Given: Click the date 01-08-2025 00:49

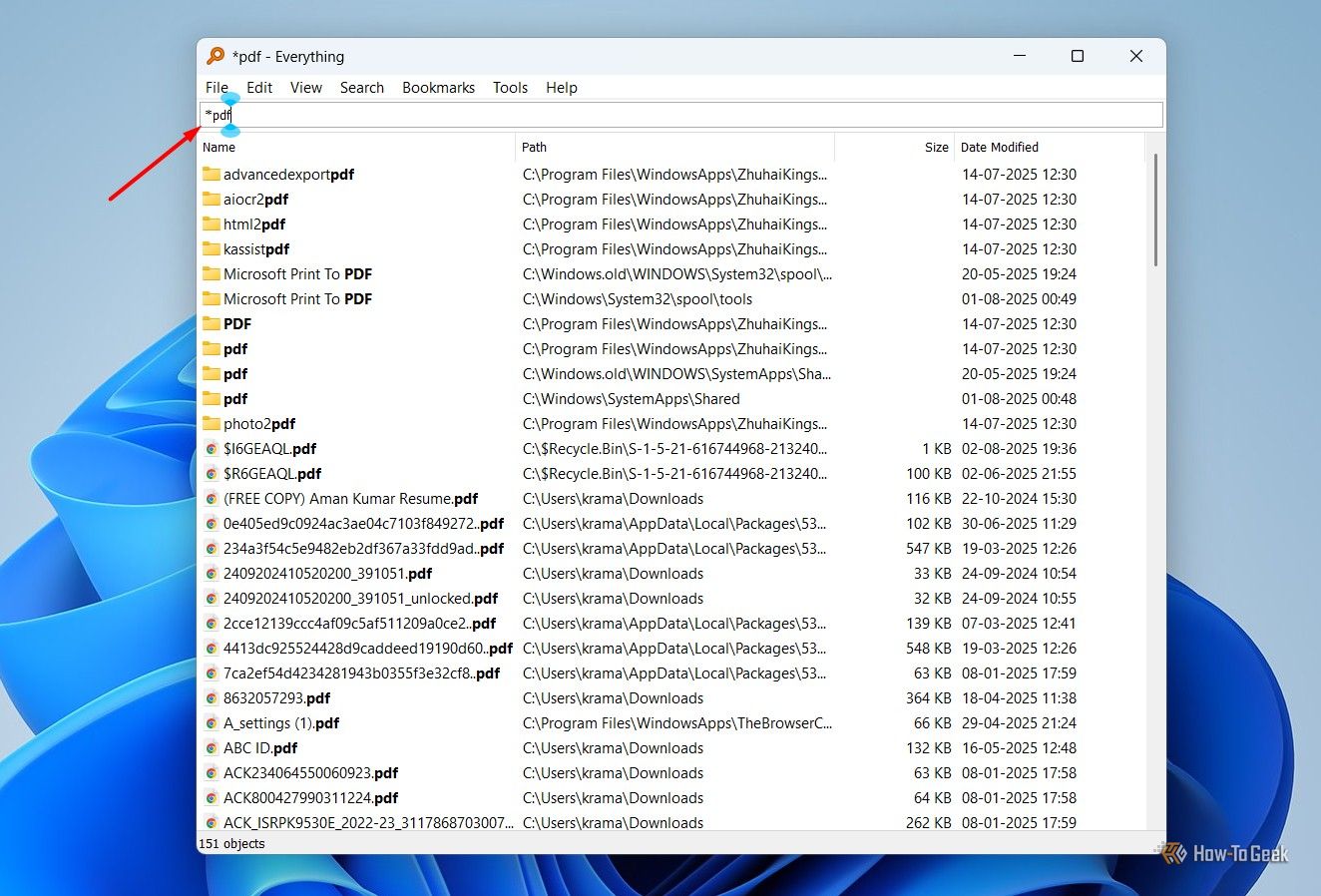Looking at the screenshot, I should 1019,299.
